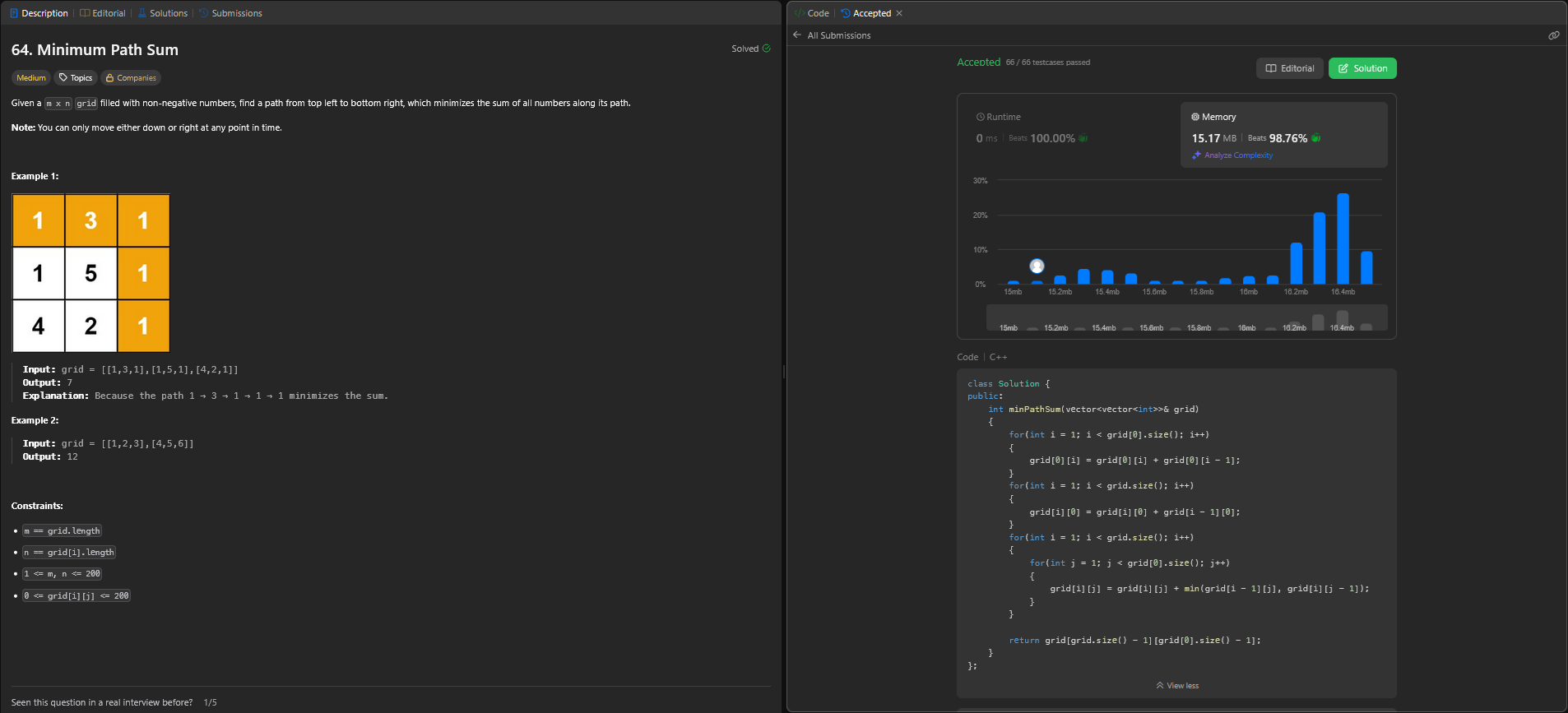
Task: Click the Analyze Complexity sparkle link
Action: tap(1232, 155)
